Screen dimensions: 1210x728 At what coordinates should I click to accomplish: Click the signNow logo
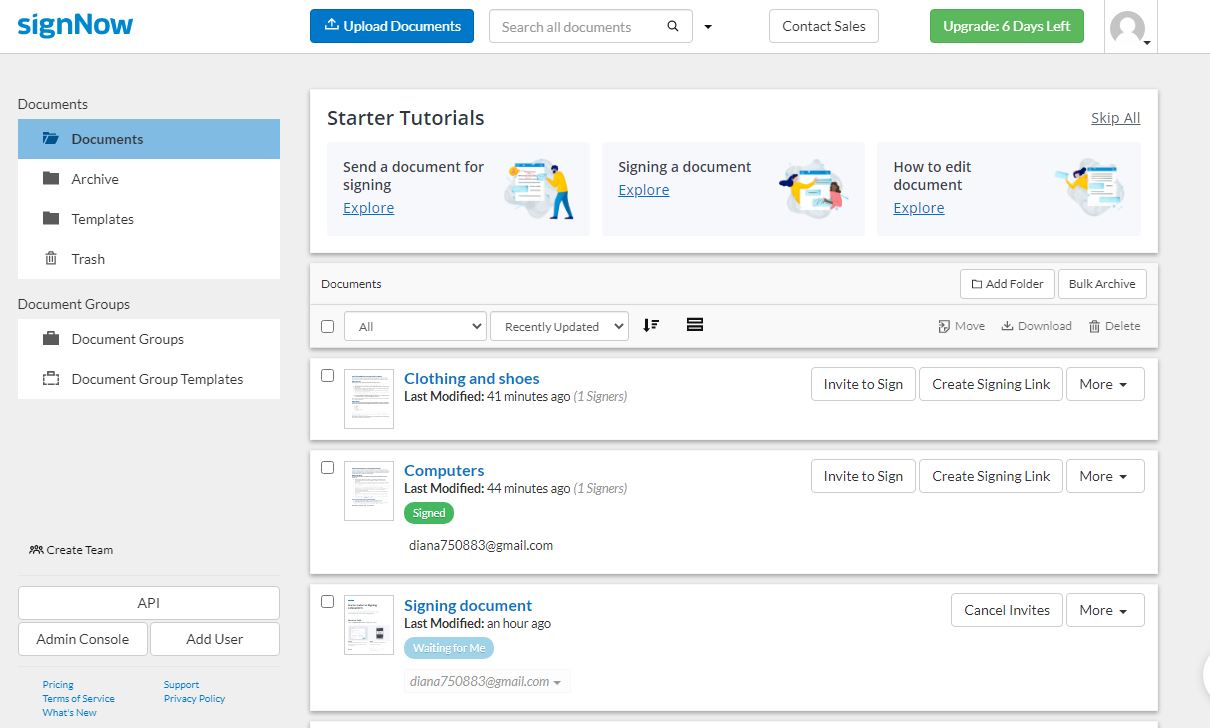75,24
